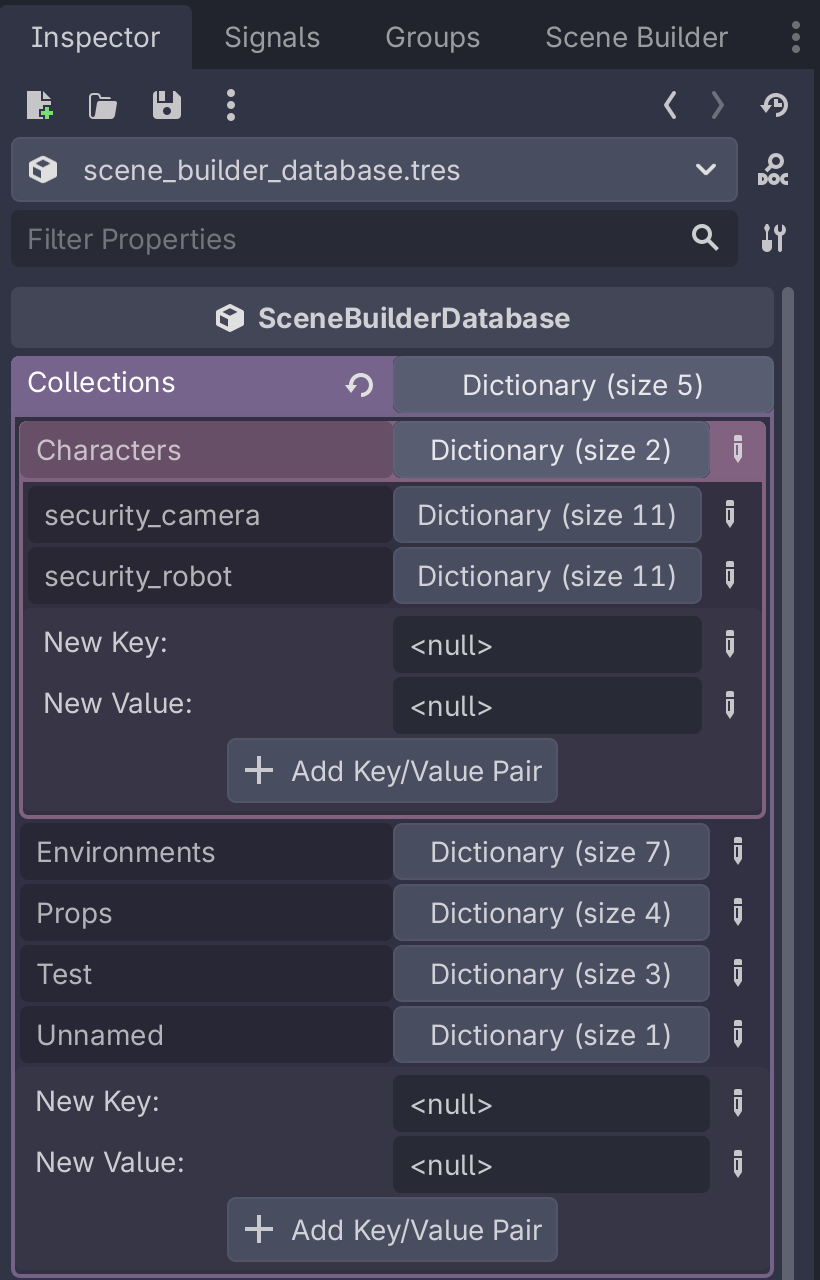This screenshot has width=820, height=1280.
Task: Toggle edit mode for the Unnamed dictionary
Action: 737,1034
